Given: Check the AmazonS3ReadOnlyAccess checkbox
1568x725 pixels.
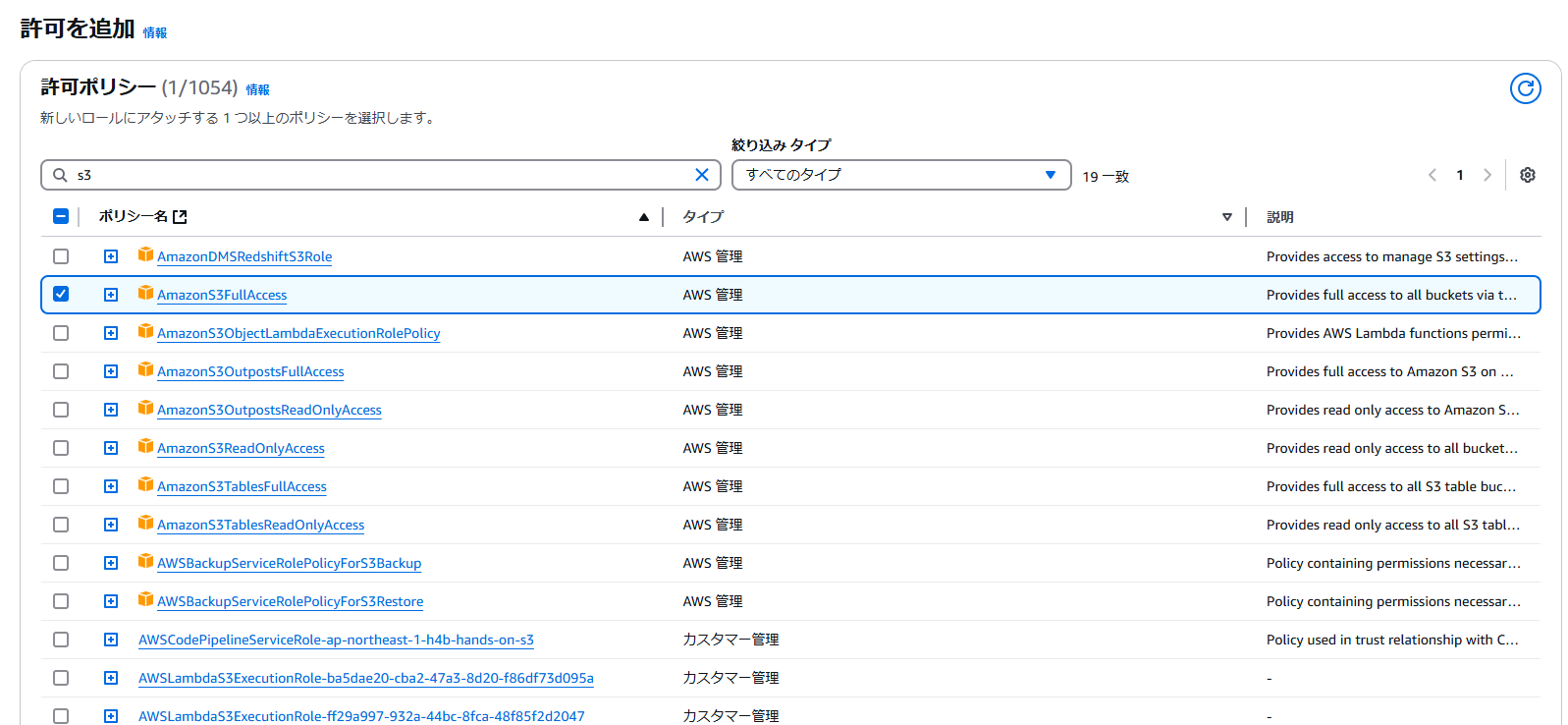Looking at the screenshot, I should coord(61,448).
